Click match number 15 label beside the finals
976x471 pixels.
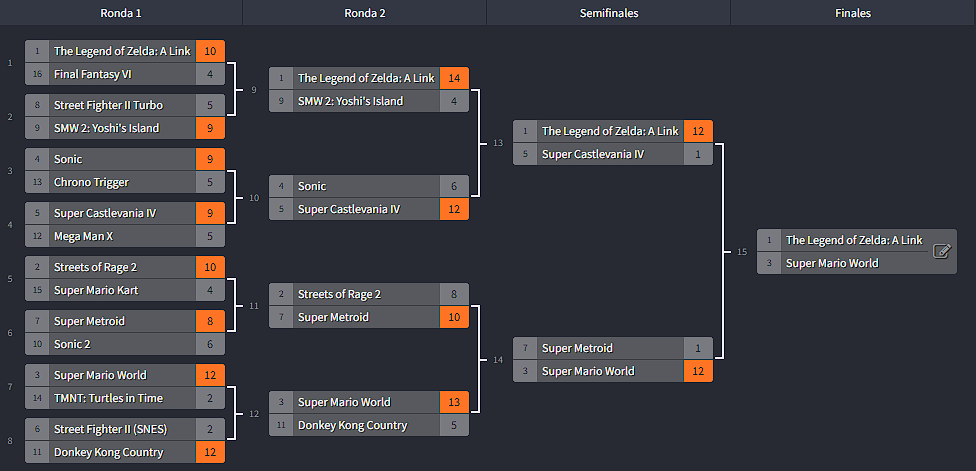tap(742, 252)
